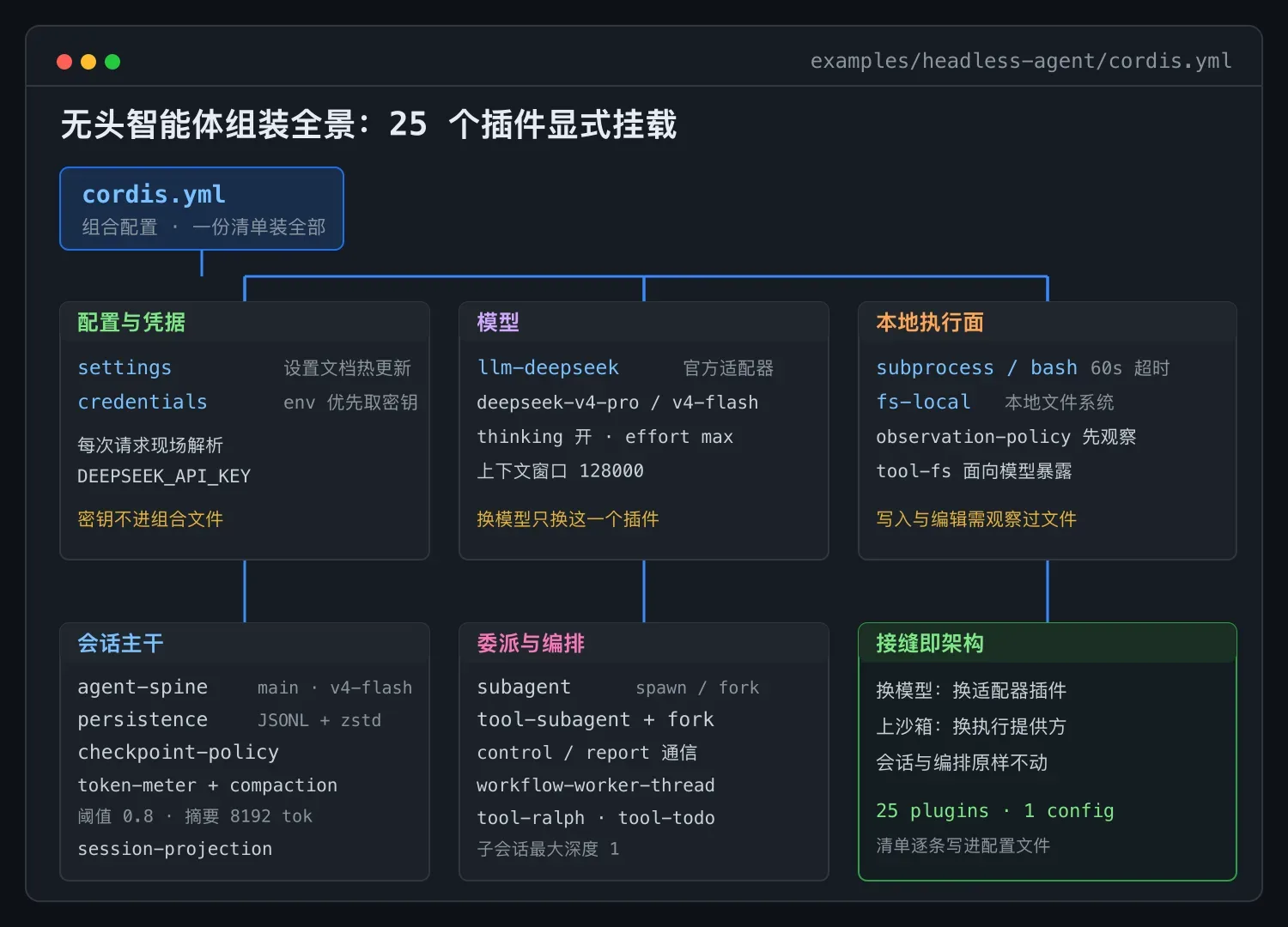This screenshot has width=1288, height=927.
Task: Click the token-meter + compaction line
Action: (207, 785)
